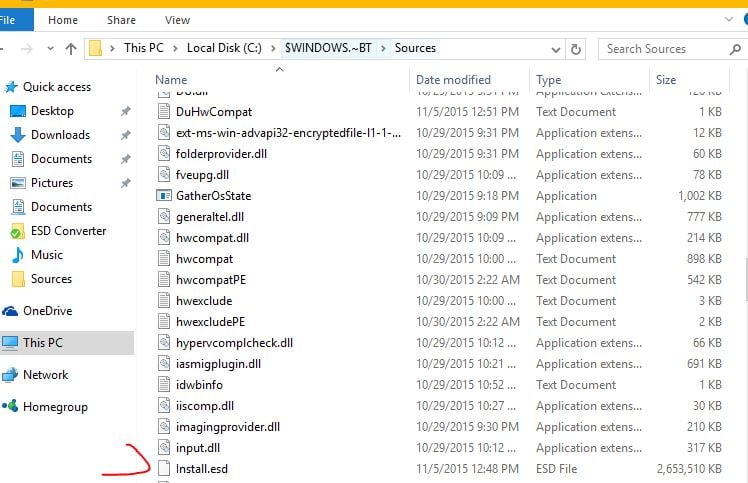Open Music in navigation pane

point(47,254)
